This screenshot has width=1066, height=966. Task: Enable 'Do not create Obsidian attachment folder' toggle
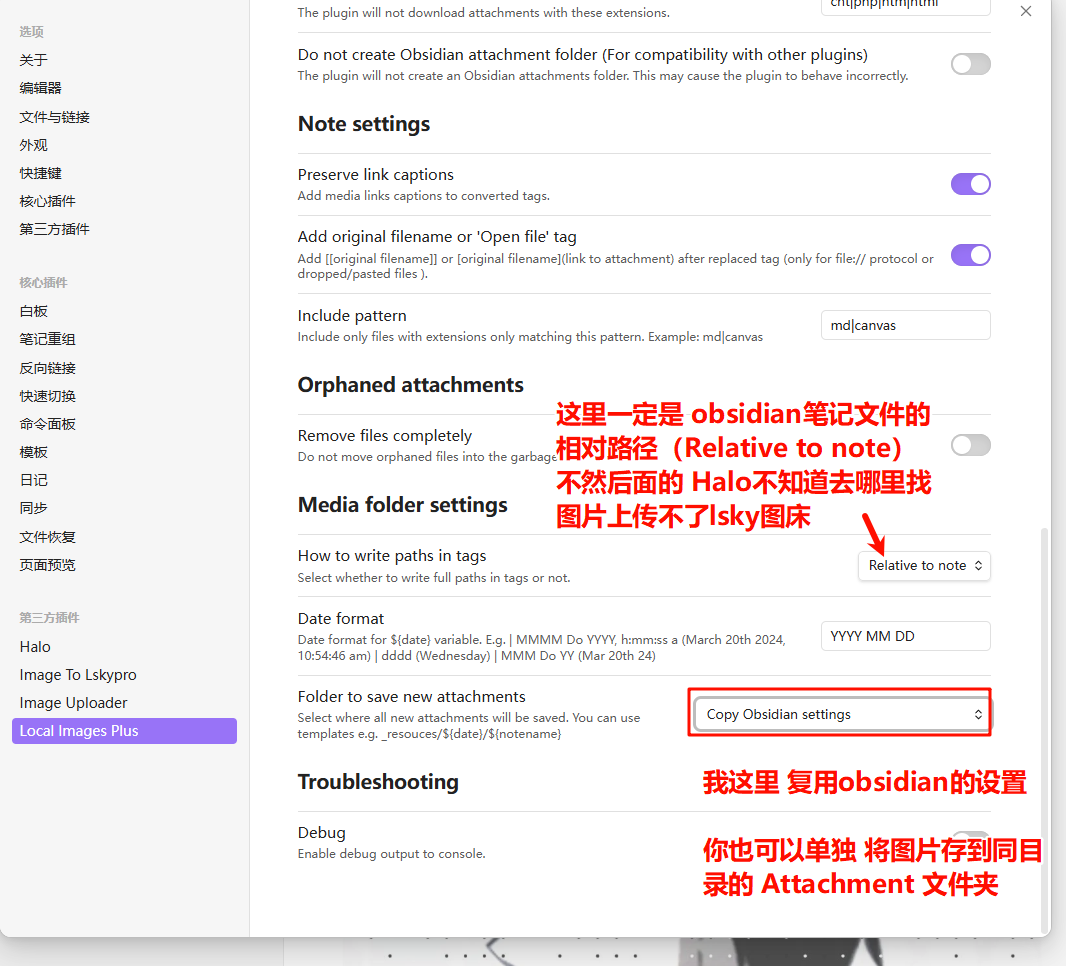970,64
